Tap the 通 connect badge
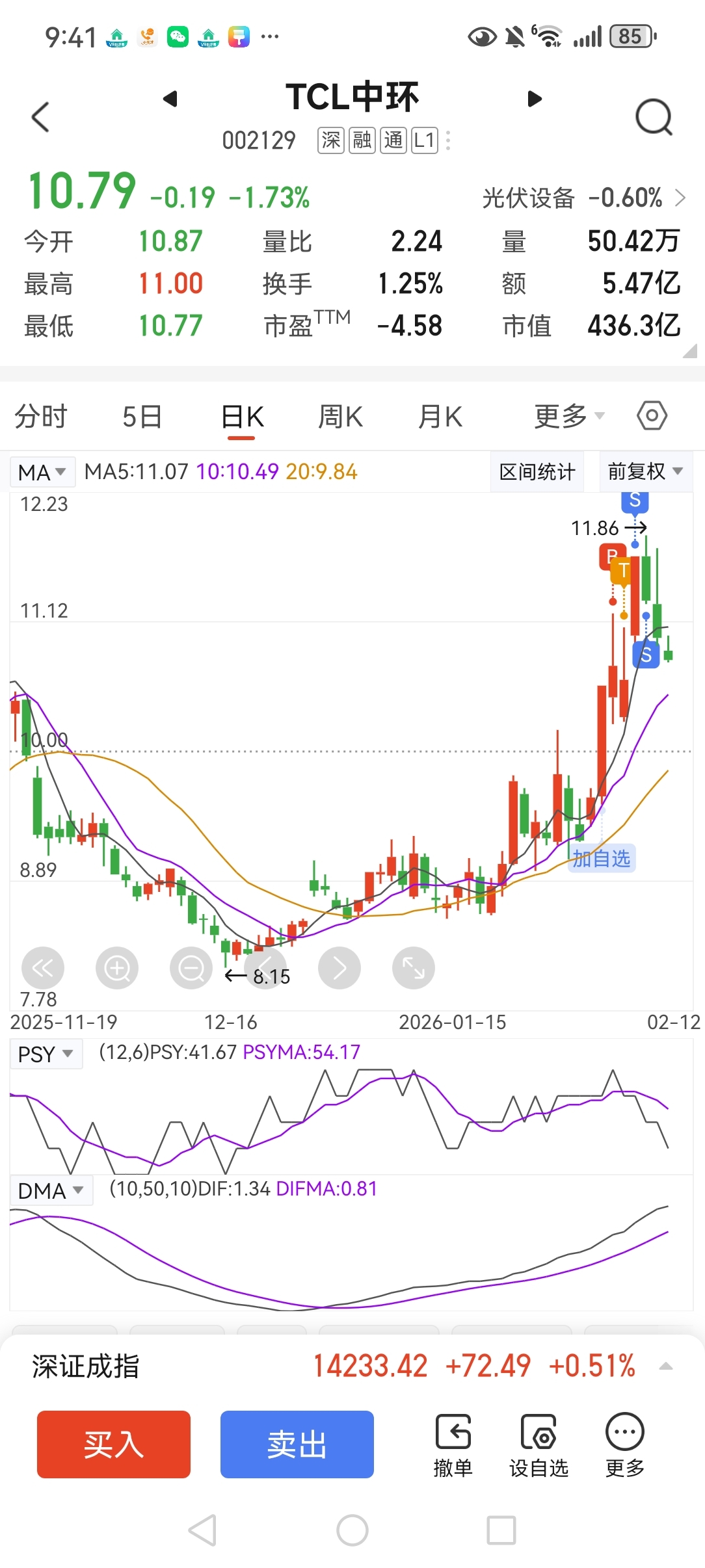 tap(393, 140)
